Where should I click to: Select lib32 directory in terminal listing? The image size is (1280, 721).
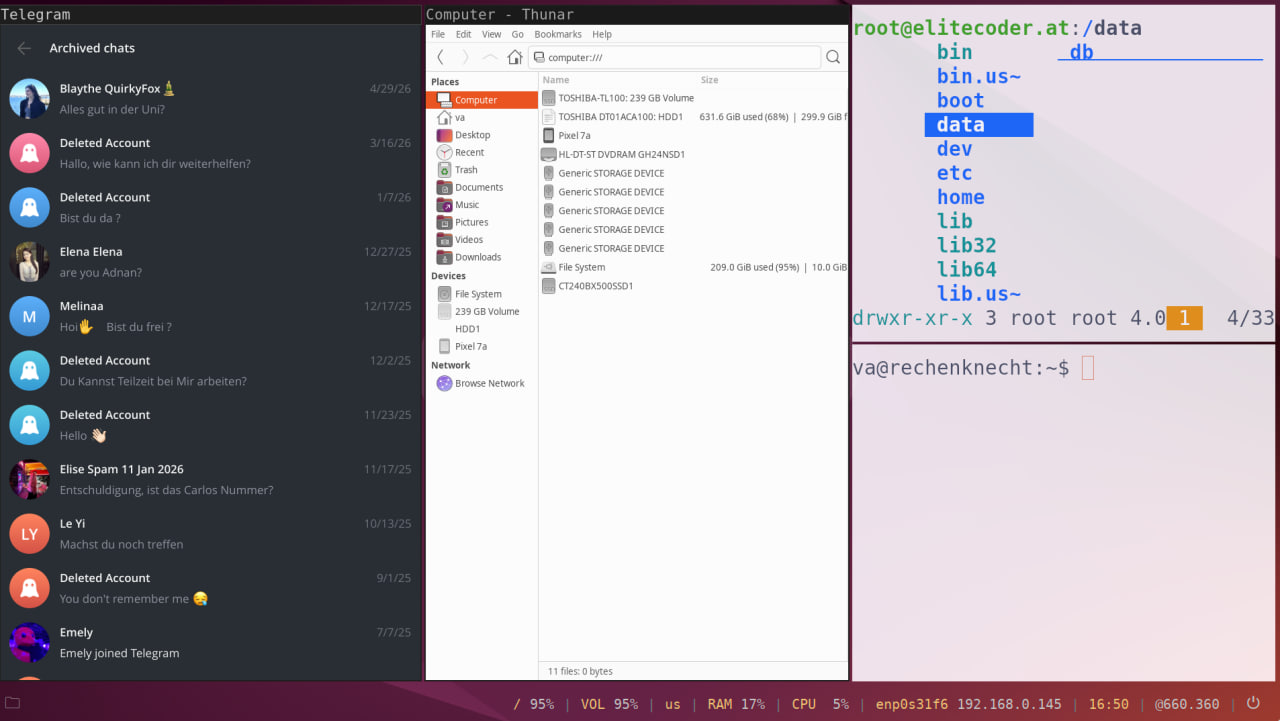click(x=967, y=245)
